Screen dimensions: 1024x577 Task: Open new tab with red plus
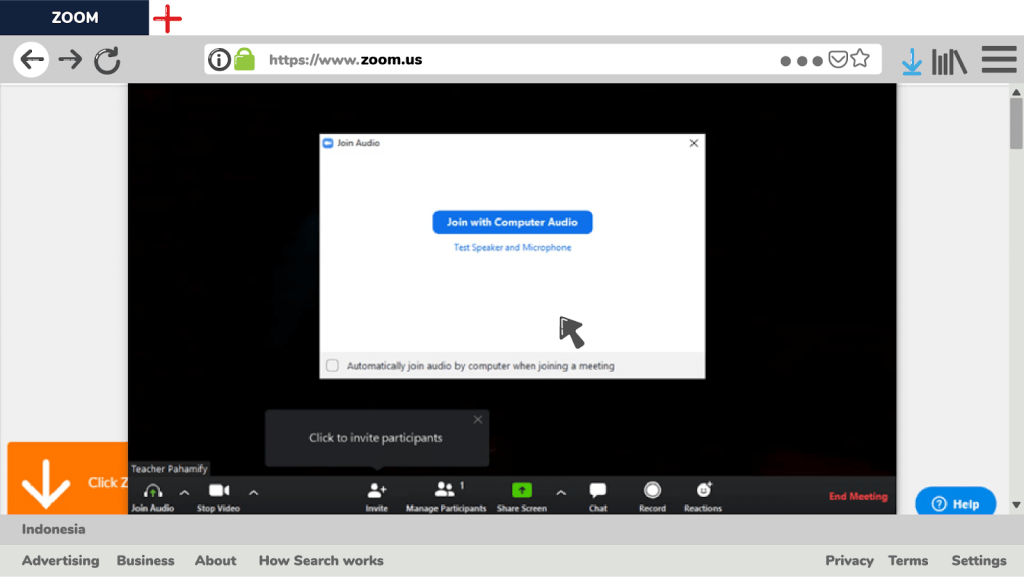pyautogui.click(x=167, y=18)
